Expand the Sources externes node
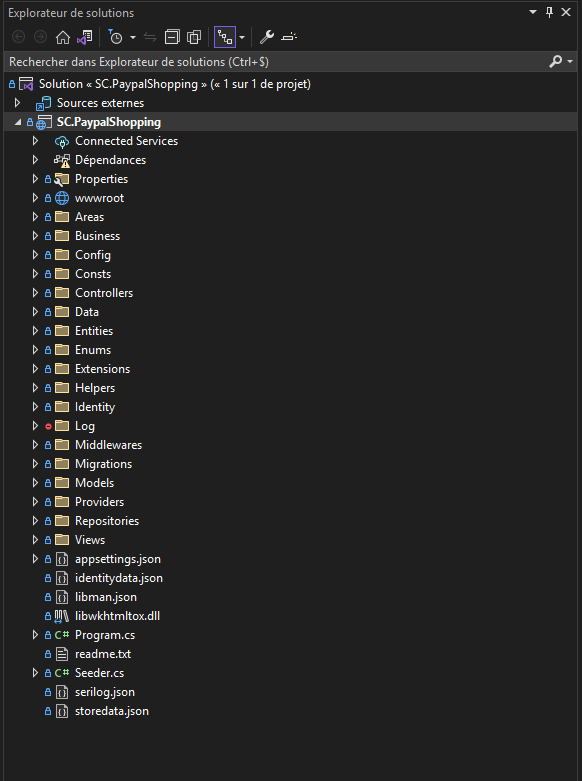This screenshot has height=781, width=582. (x=17, y=103)
